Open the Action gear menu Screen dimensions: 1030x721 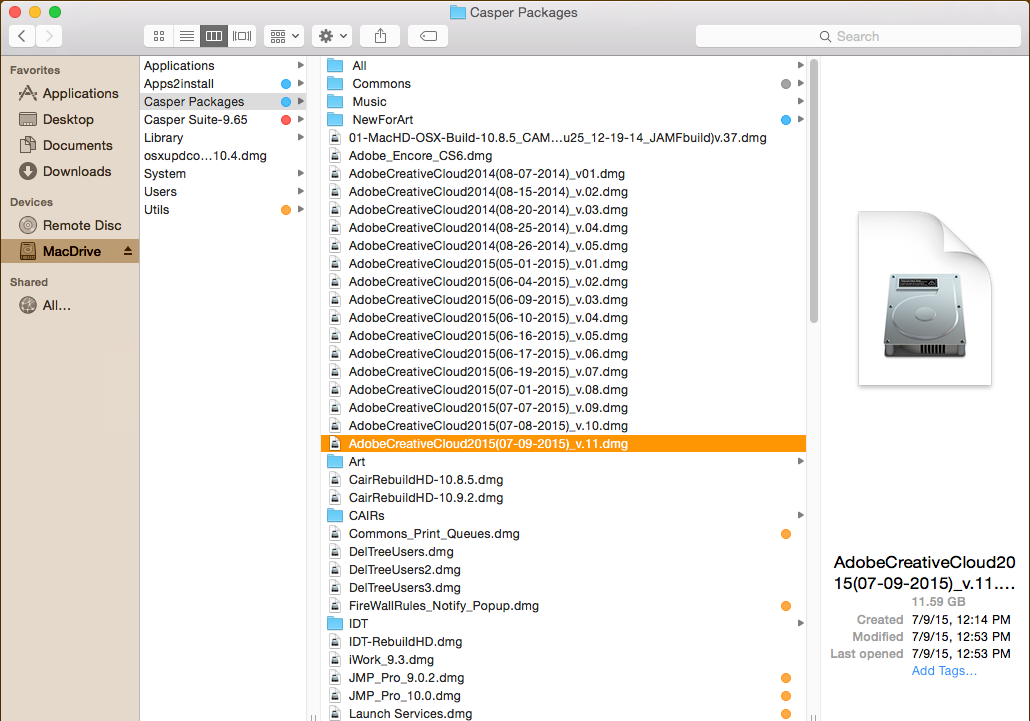pyautogui.click(x=332, y=36)
